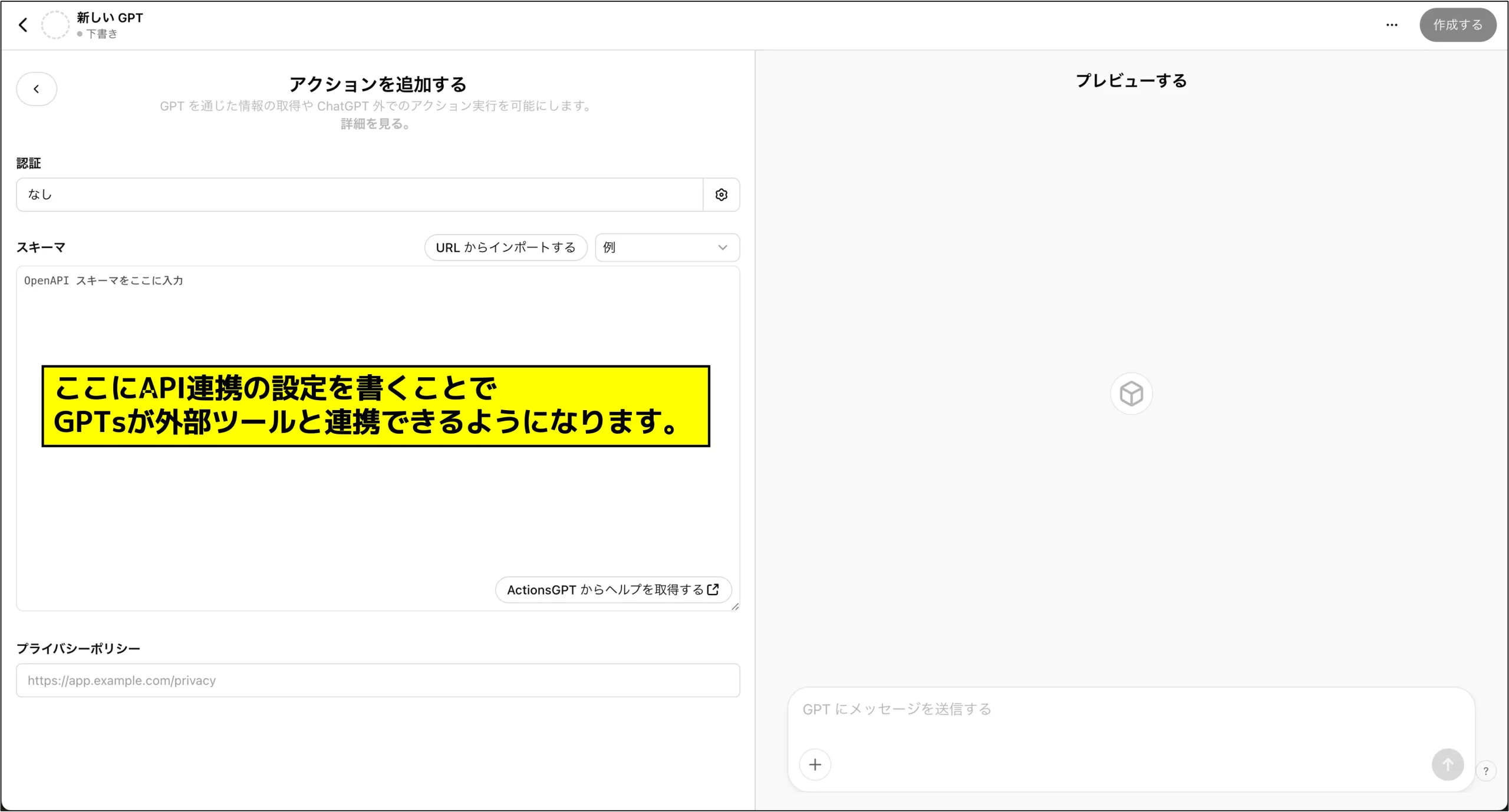Expand the 例 examples dropdown
The width and height of the screenshot is (1509, 812).
pos(667,247)
